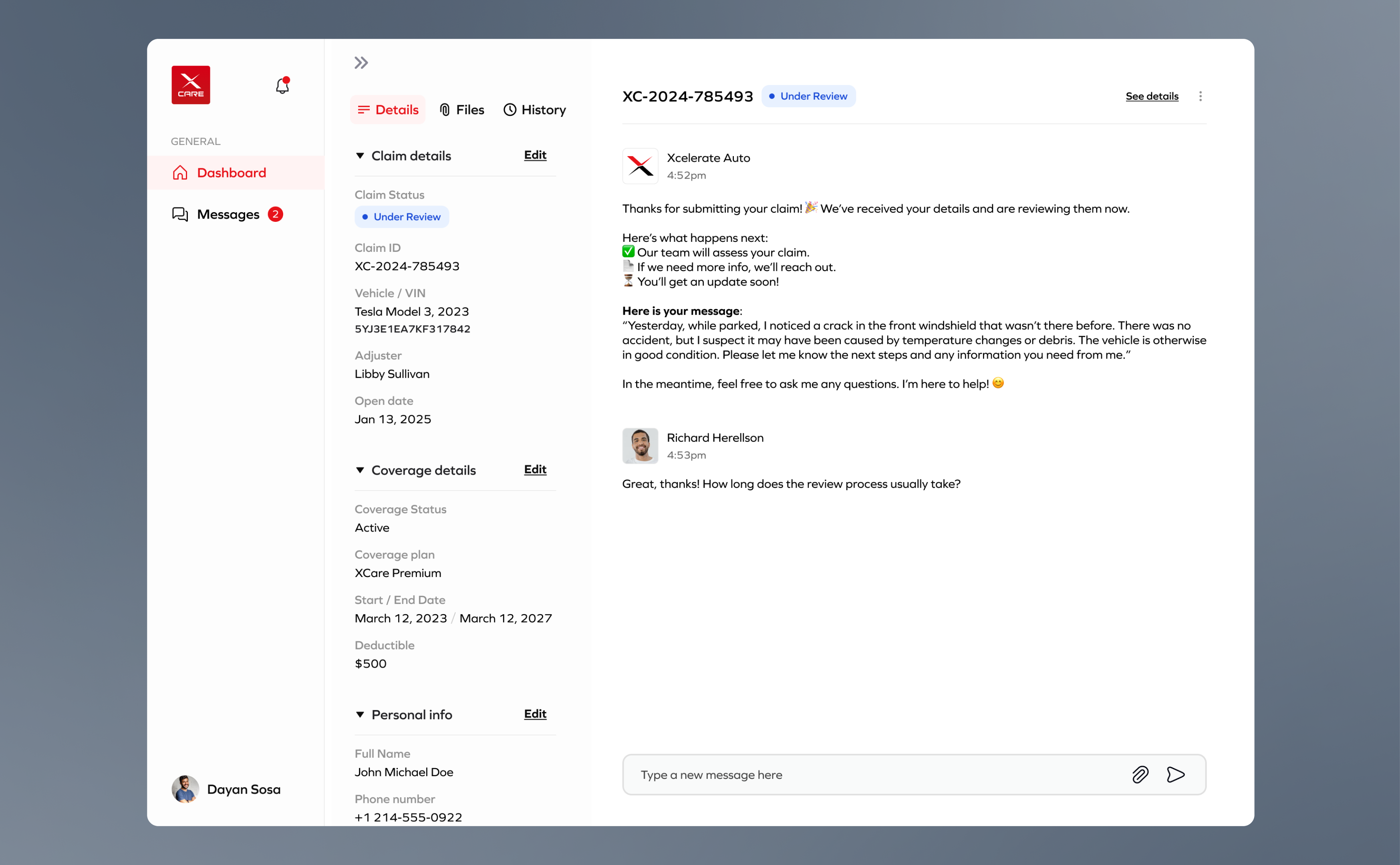Viewport: 1400px width, 865px height.
Task: Open the three-dot more options menu
Action: (1201, 96)
